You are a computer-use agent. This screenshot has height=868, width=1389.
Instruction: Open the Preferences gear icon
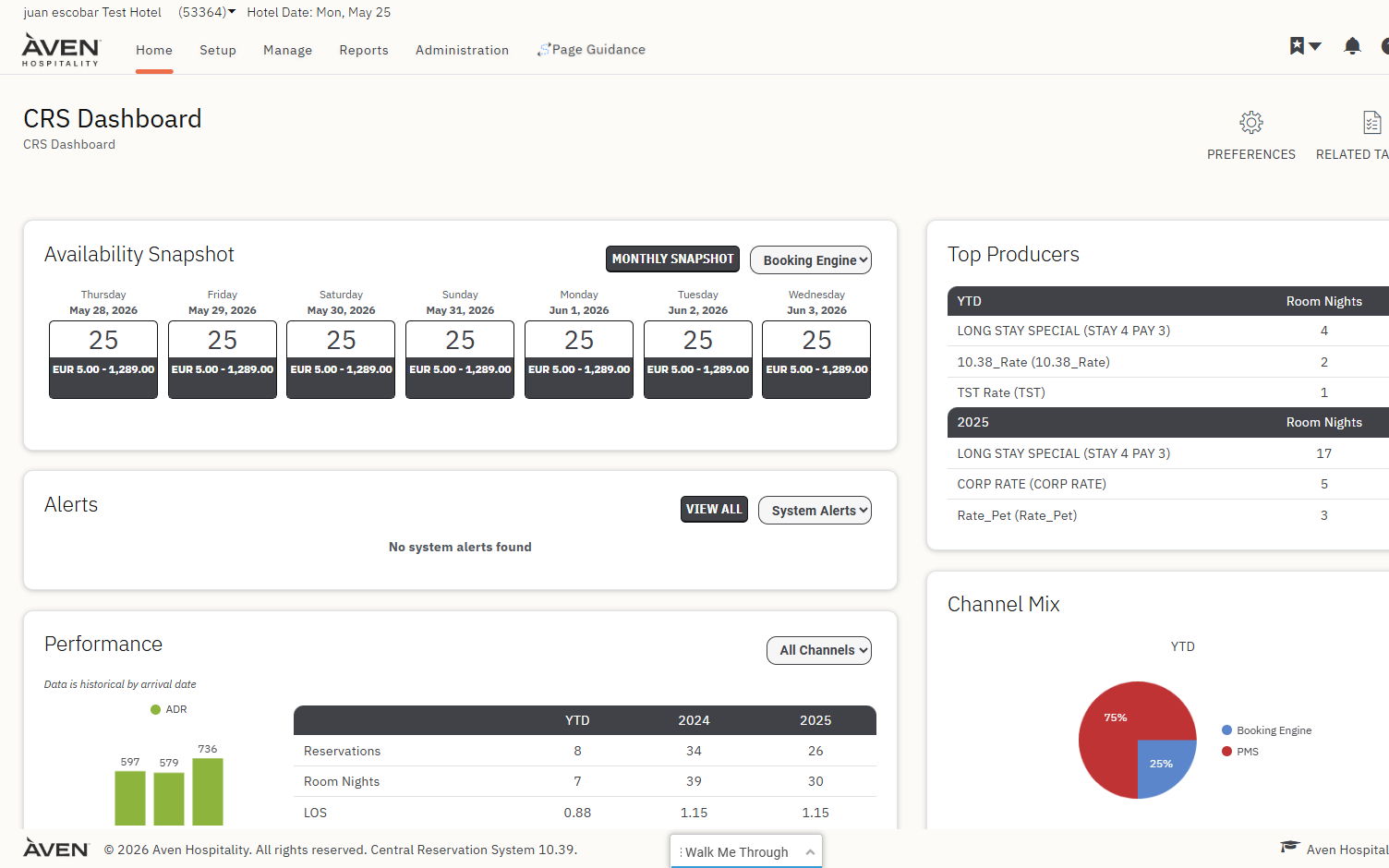click(1250, 123)
